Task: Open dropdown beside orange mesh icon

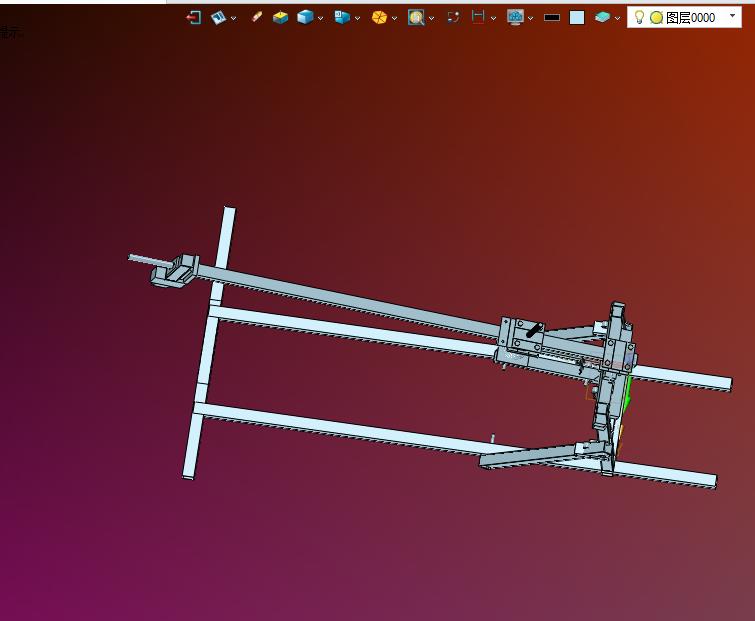Action: [394, 18]
